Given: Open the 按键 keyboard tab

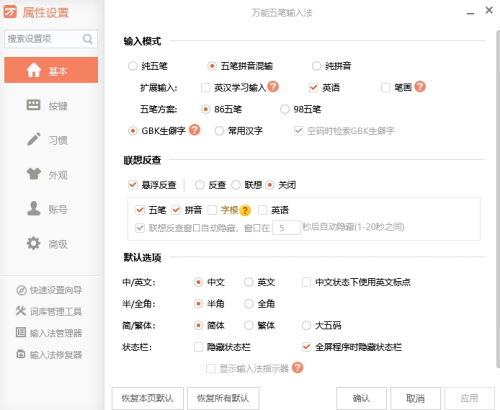Looking at the screenshot, I should tap(51, 105).
